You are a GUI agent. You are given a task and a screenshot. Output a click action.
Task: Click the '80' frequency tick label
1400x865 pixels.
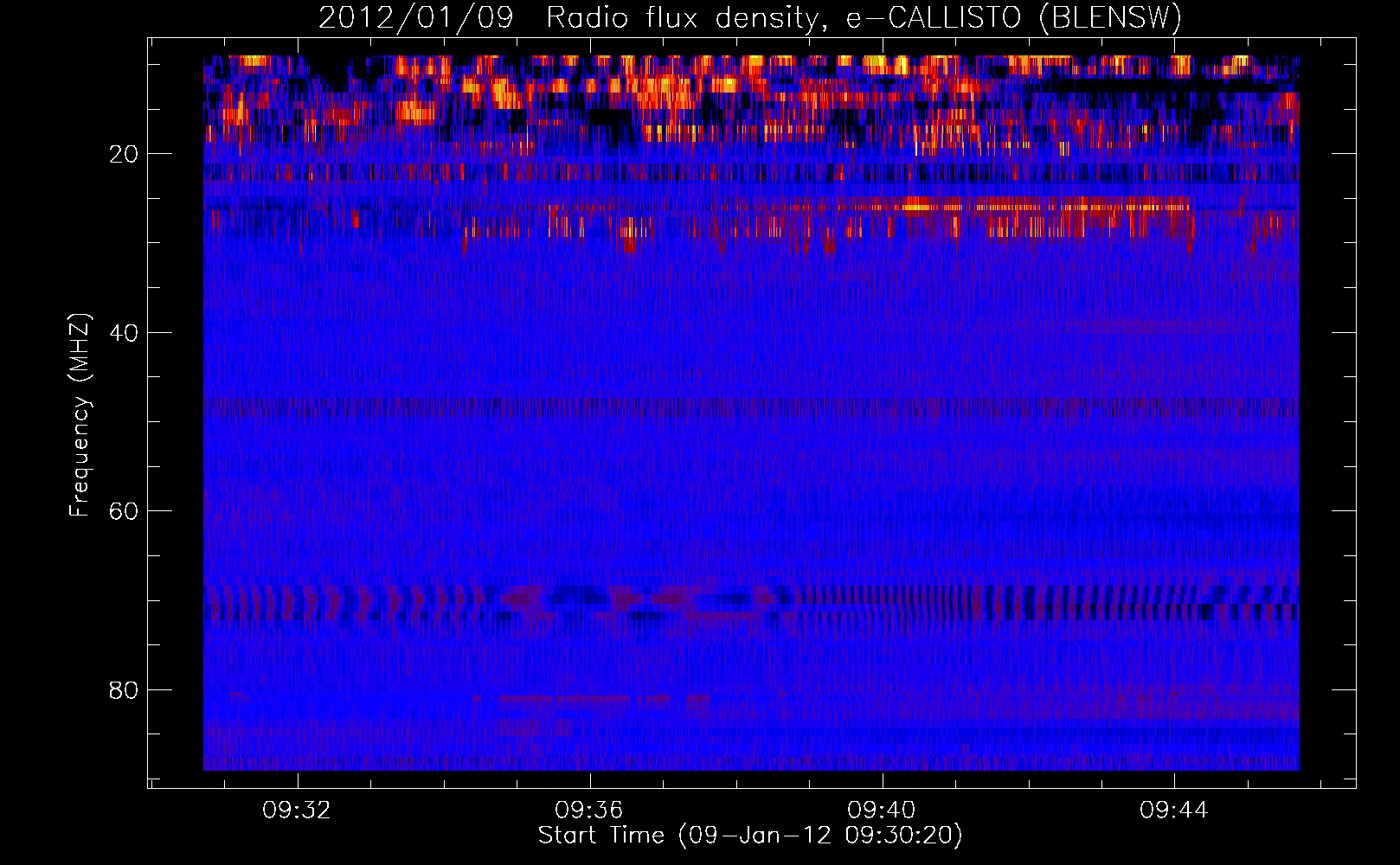[125, 690]
